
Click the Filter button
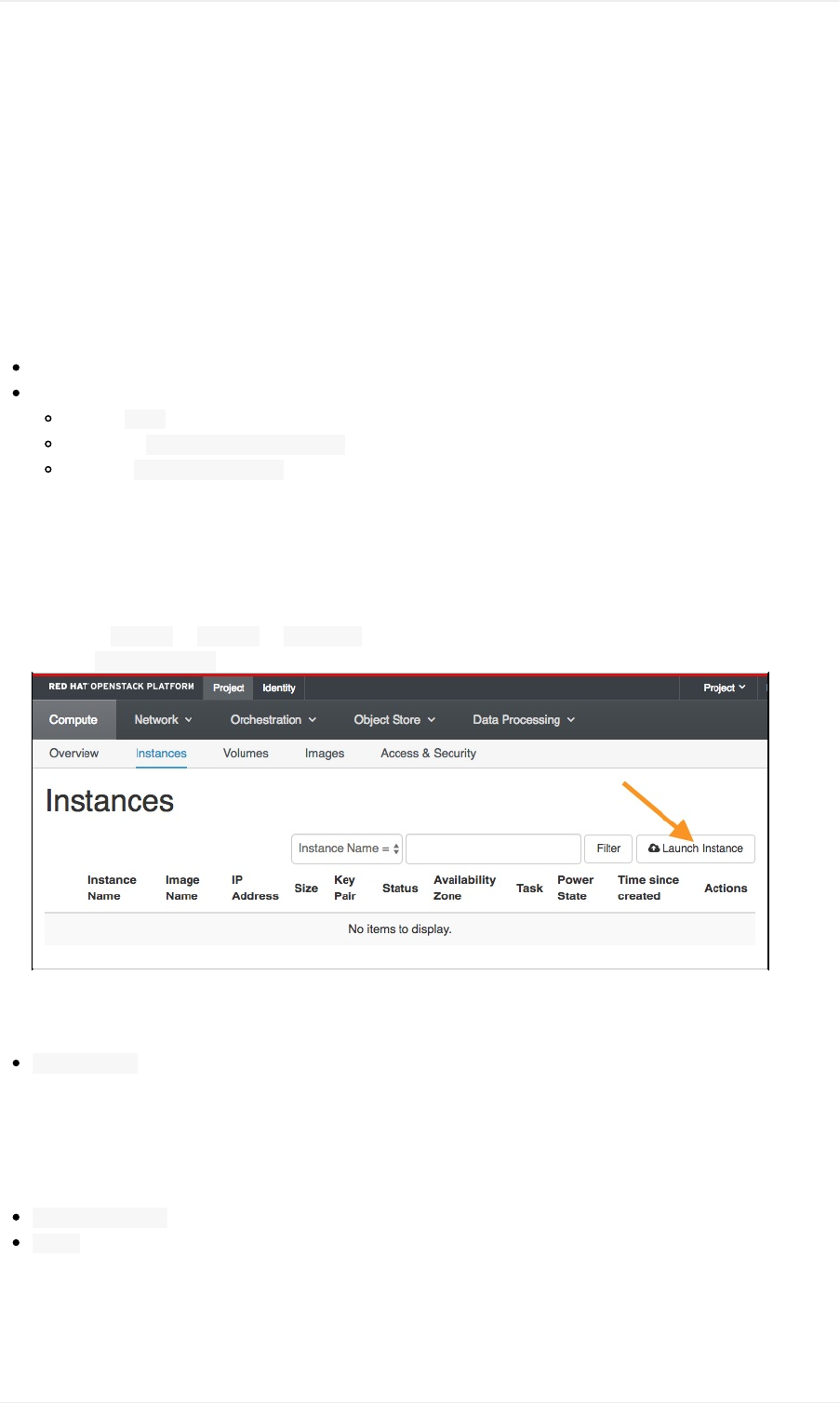click(x=608, y=848)
